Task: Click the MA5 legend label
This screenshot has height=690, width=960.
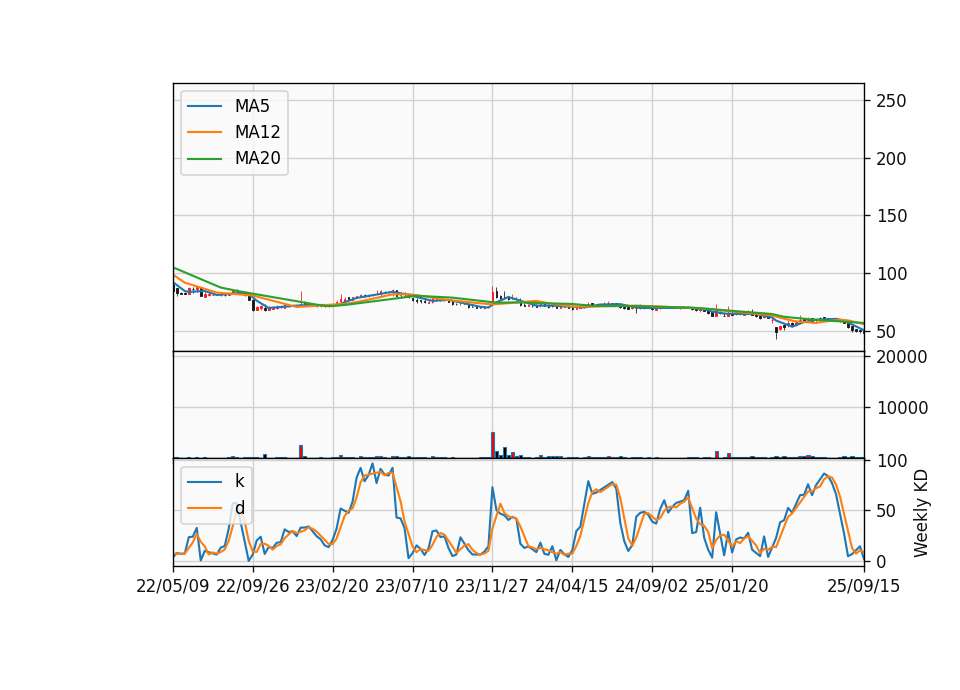Action: (x=252, y=106)
